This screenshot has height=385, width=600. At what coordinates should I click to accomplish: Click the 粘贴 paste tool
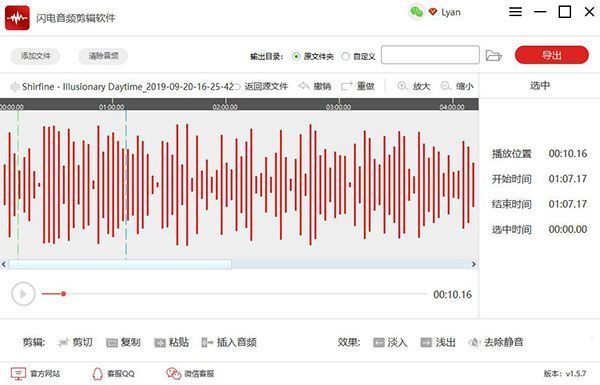point(171,342)
